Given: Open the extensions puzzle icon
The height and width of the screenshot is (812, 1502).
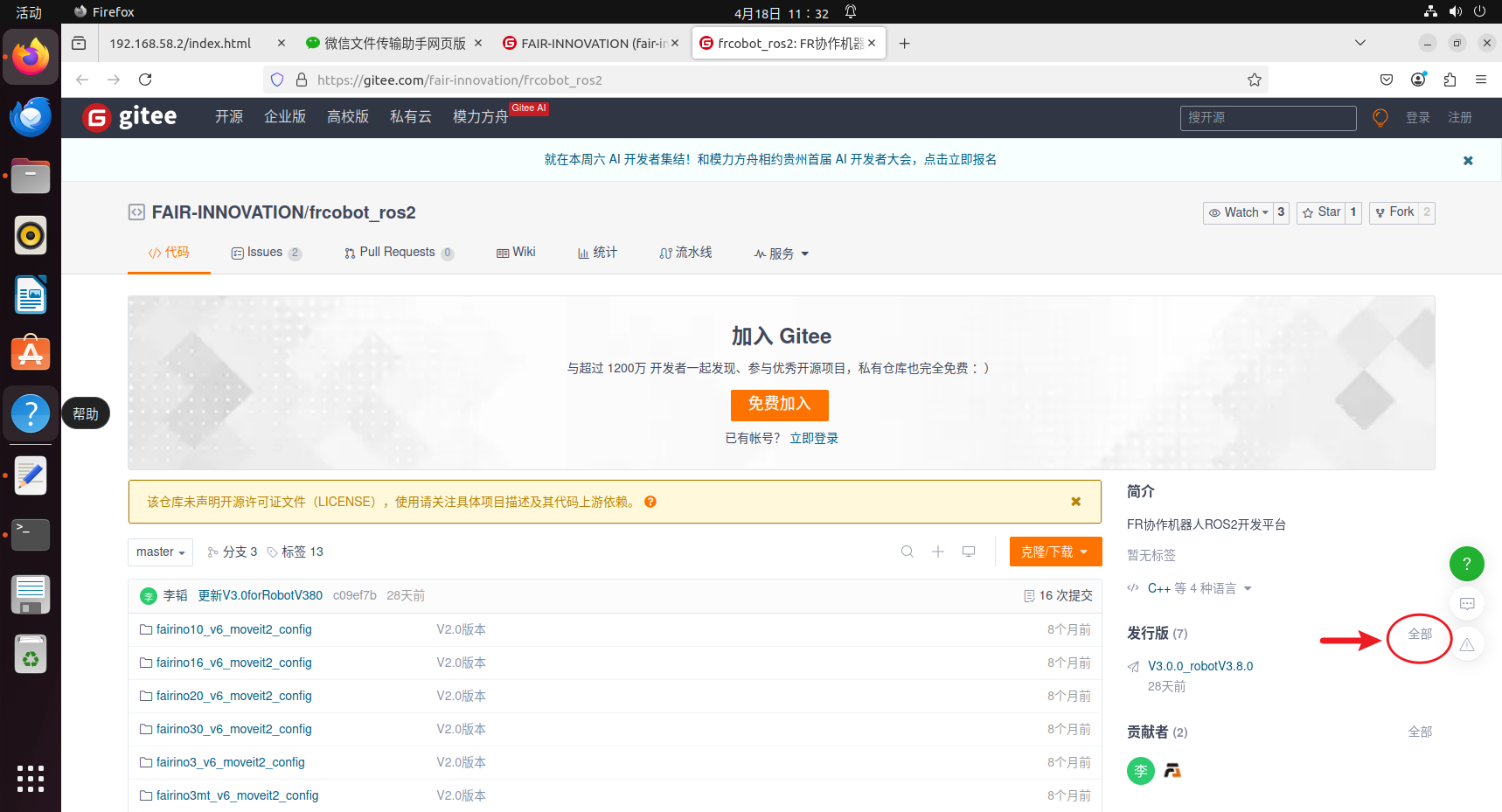Looking at the screenshot, I should [x=1450, y=80].
